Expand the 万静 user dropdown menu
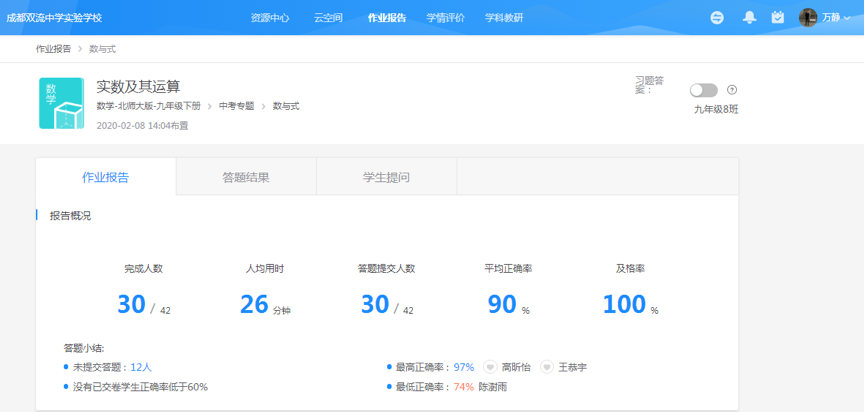Image resolution: width=864 pixels, height=412 pixels. tap(837, 18)
